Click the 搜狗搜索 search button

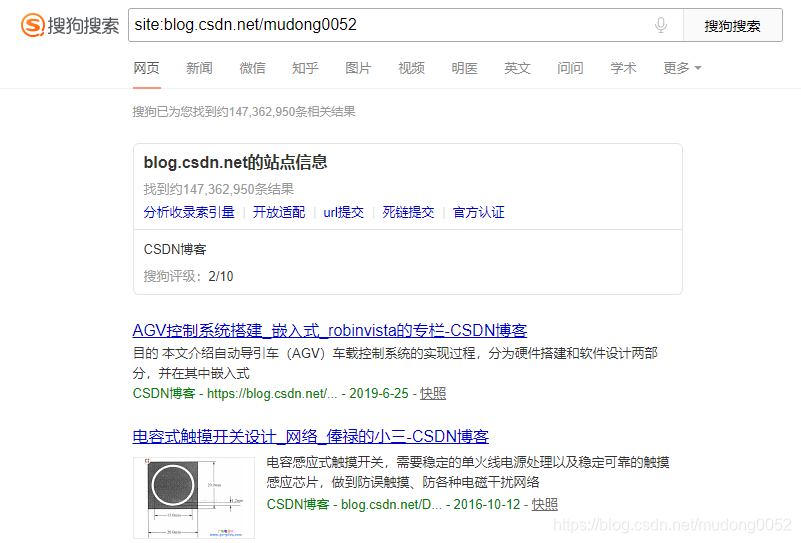[733, 25]
